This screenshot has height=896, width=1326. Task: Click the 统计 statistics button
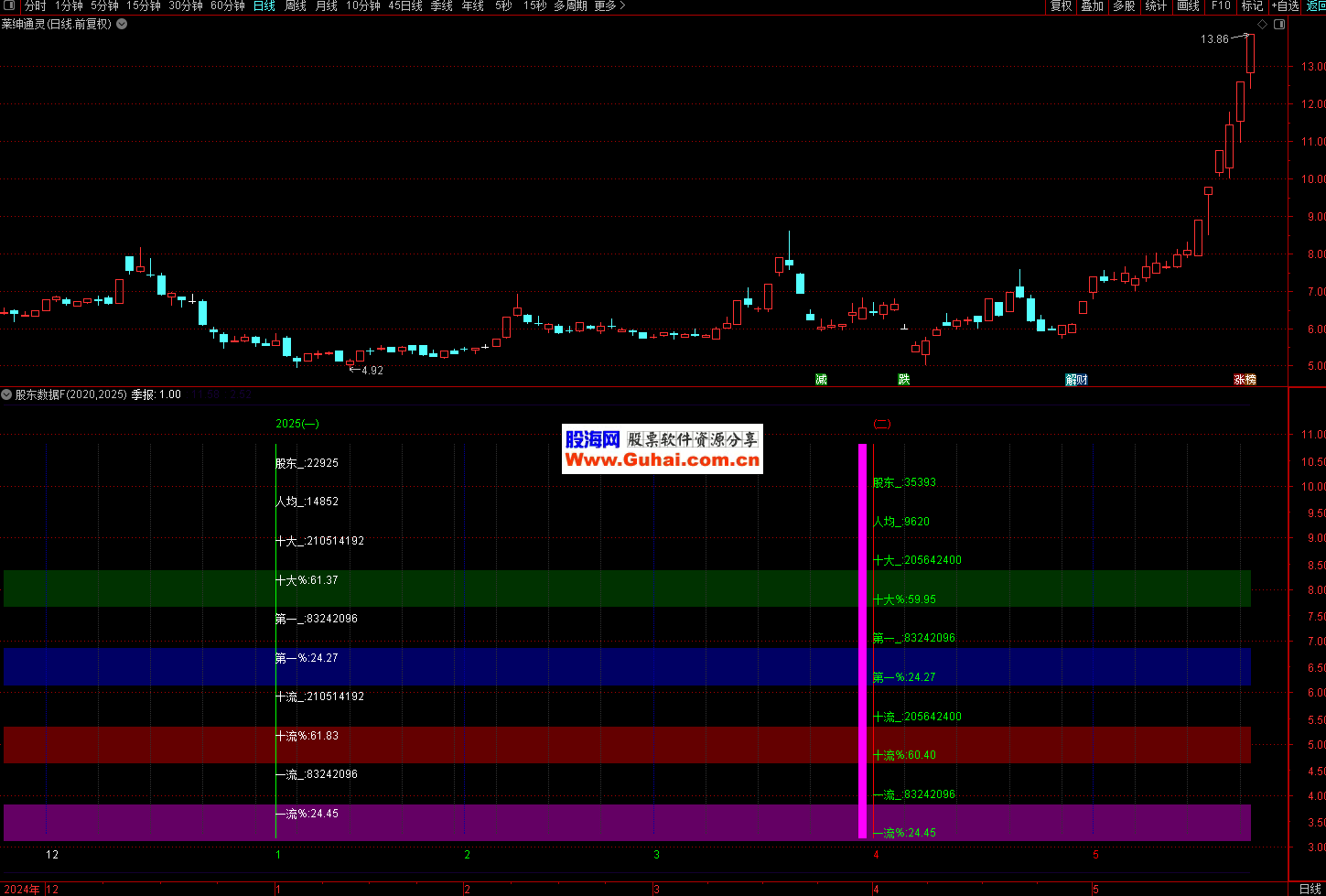(x=1156, y=5)
